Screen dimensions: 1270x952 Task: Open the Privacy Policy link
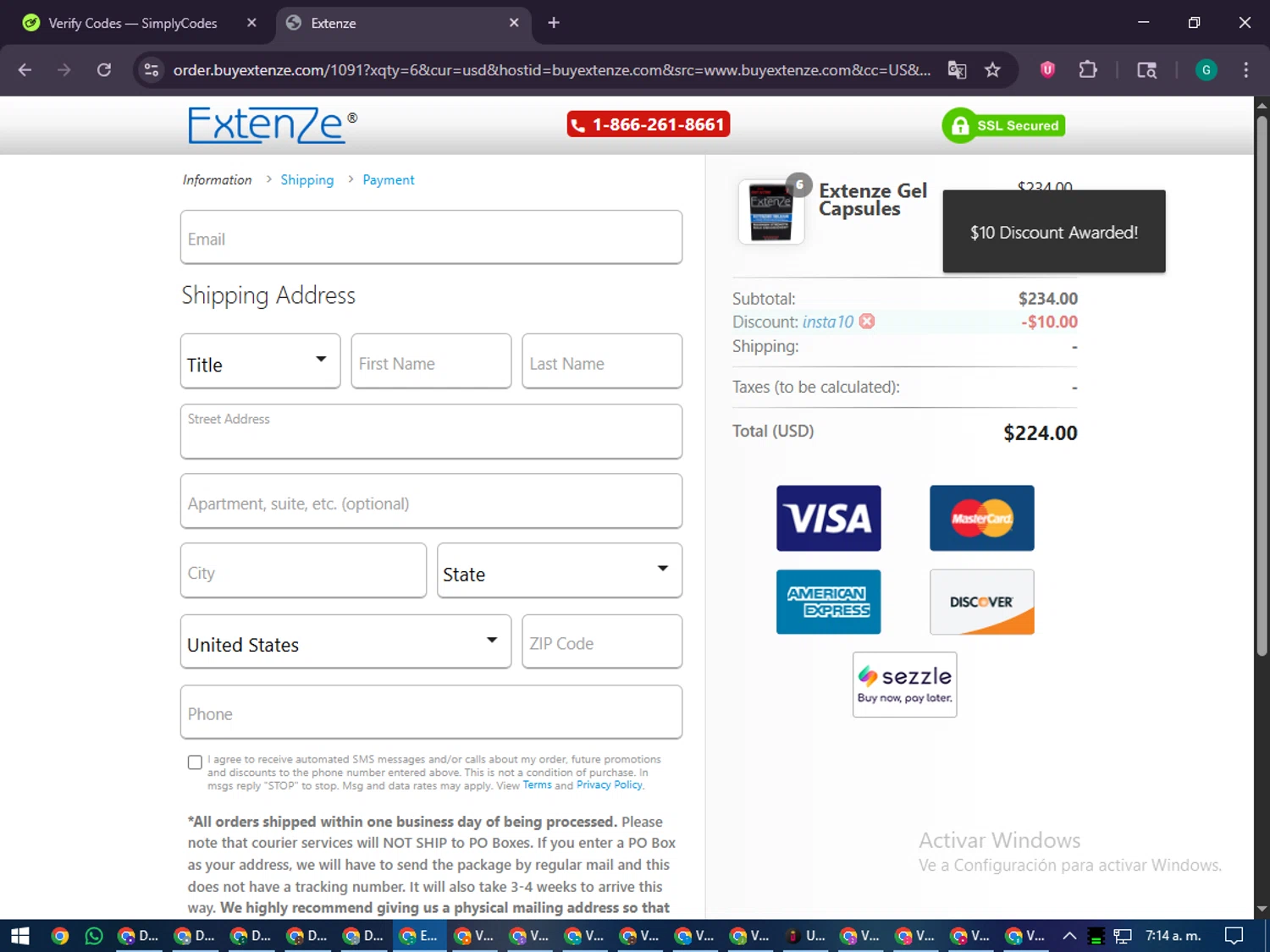tap(610, 785)
